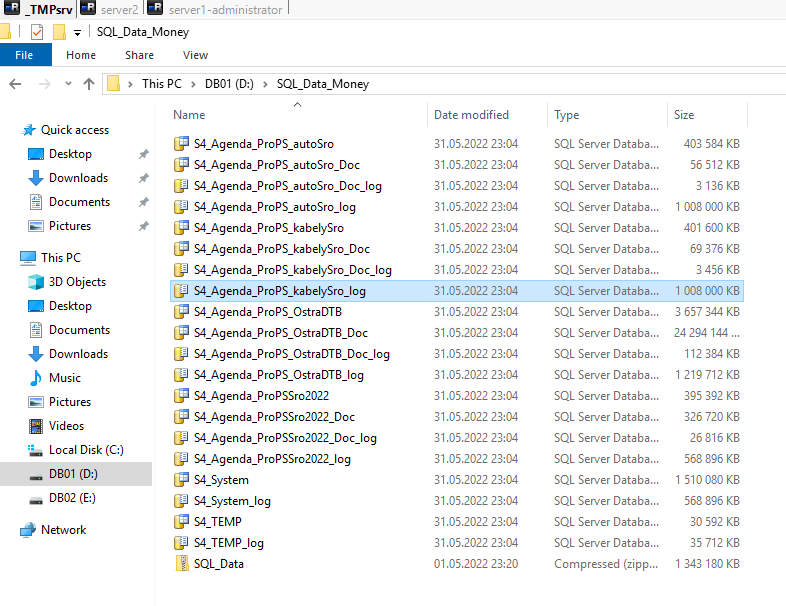Click the Network icon in navigation pane
The image size is (786, 606).
(x=28, y=530)
